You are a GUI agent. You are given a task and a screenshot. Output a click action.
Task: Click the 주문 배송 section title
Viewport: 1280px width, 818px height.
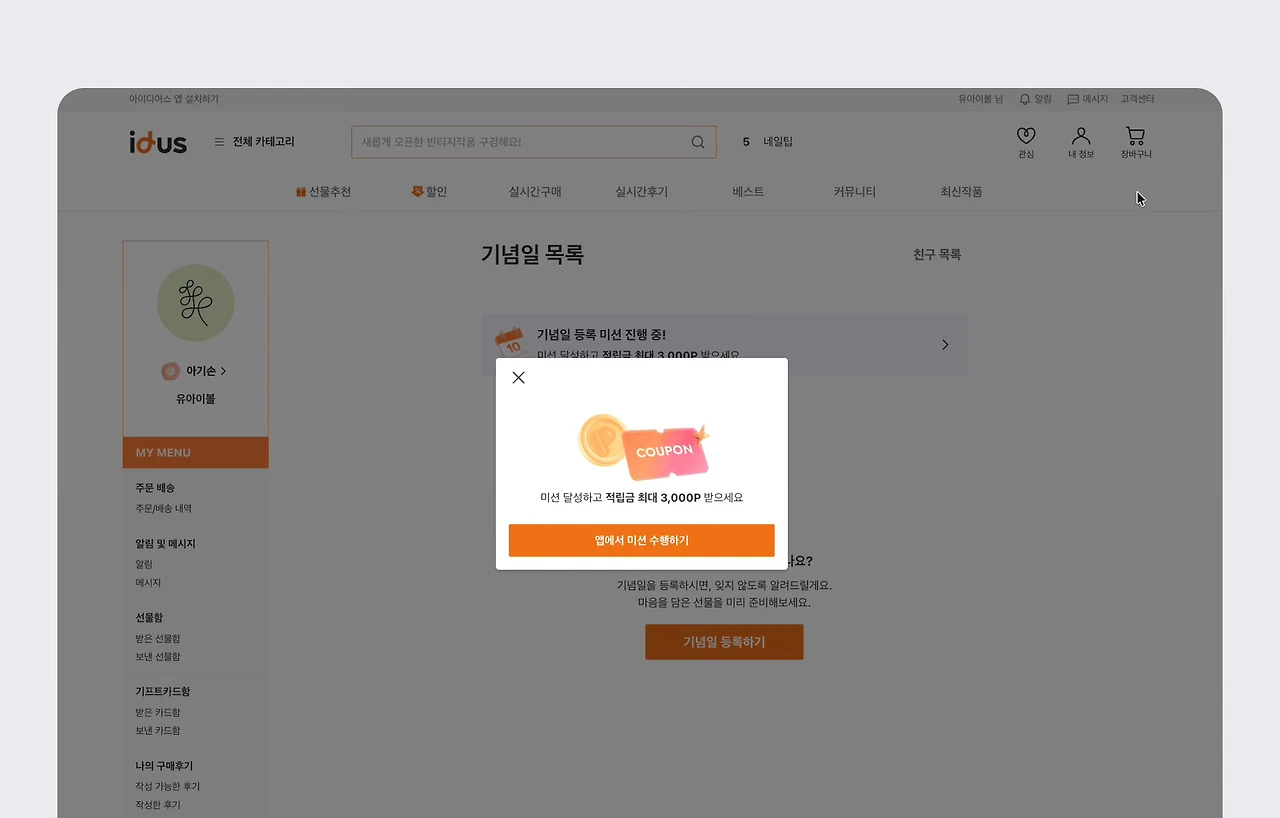[155, 488]
